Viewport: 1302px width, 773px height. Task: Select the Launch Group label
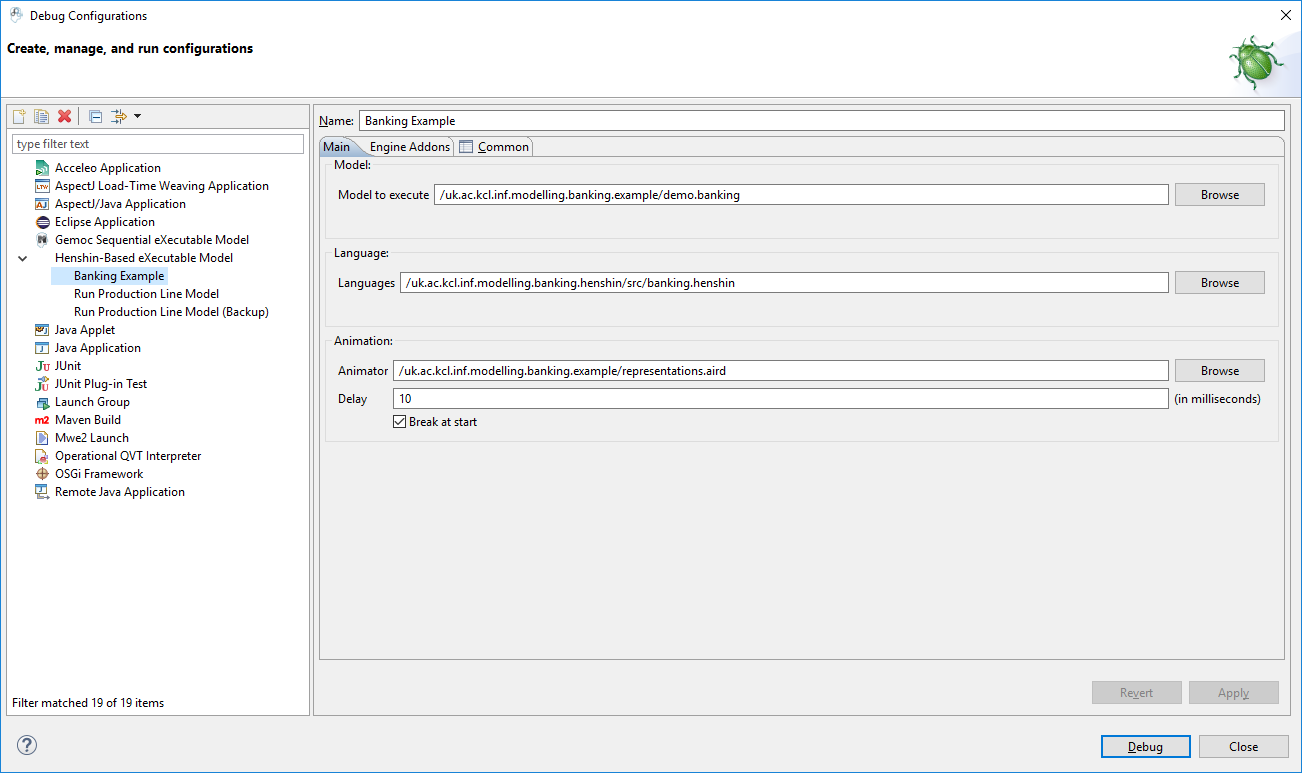point(92,402)
